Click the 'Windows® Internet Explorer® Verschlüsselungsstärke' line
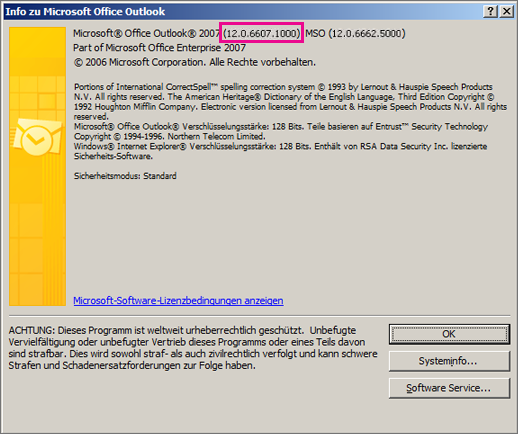Image resolution: width=518 pixels, height=434 pixels. [x=280, y=146]
